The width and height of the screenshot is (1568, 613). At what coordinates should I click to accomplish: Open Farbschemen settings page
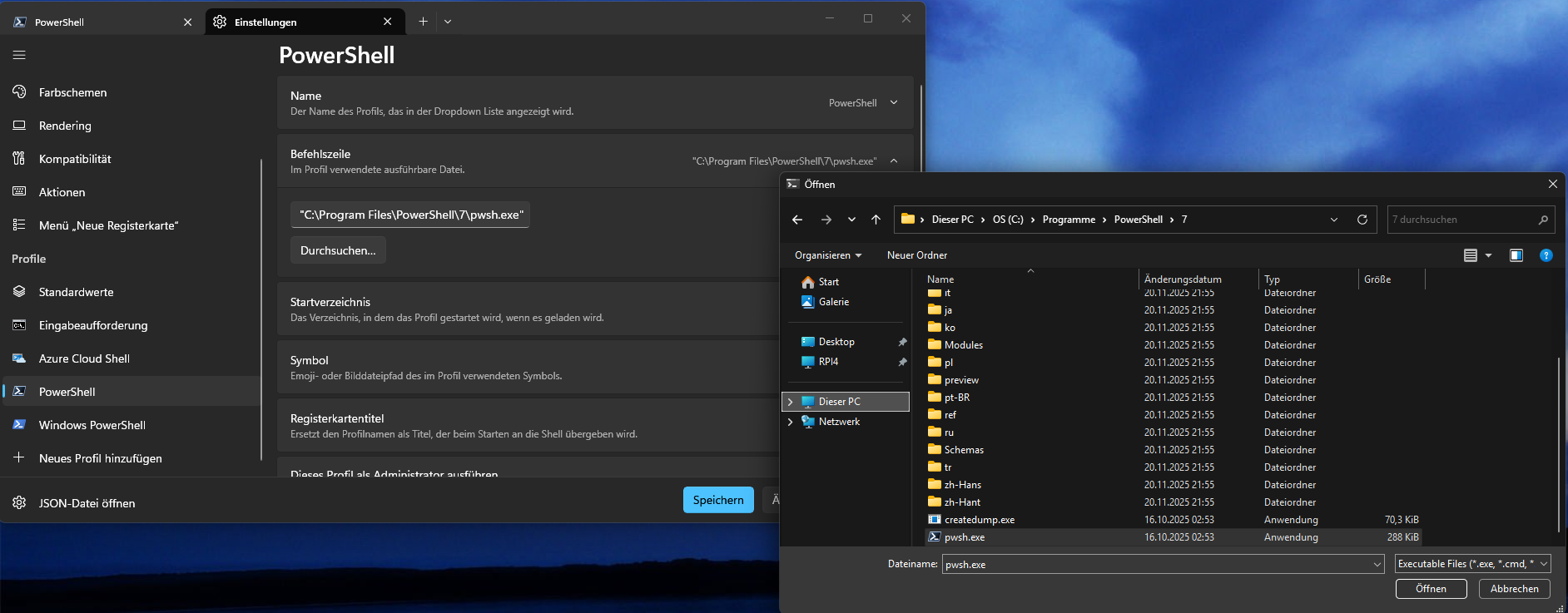[x=131, y=92]
